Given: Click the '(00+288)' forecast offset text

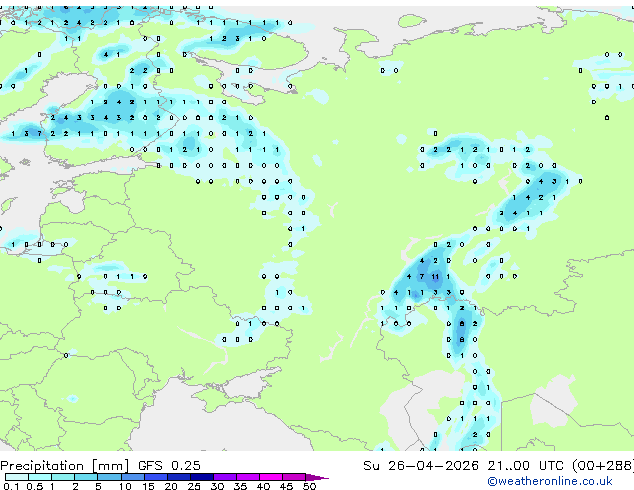Looking at the screenshot, I should pos(603,466).
